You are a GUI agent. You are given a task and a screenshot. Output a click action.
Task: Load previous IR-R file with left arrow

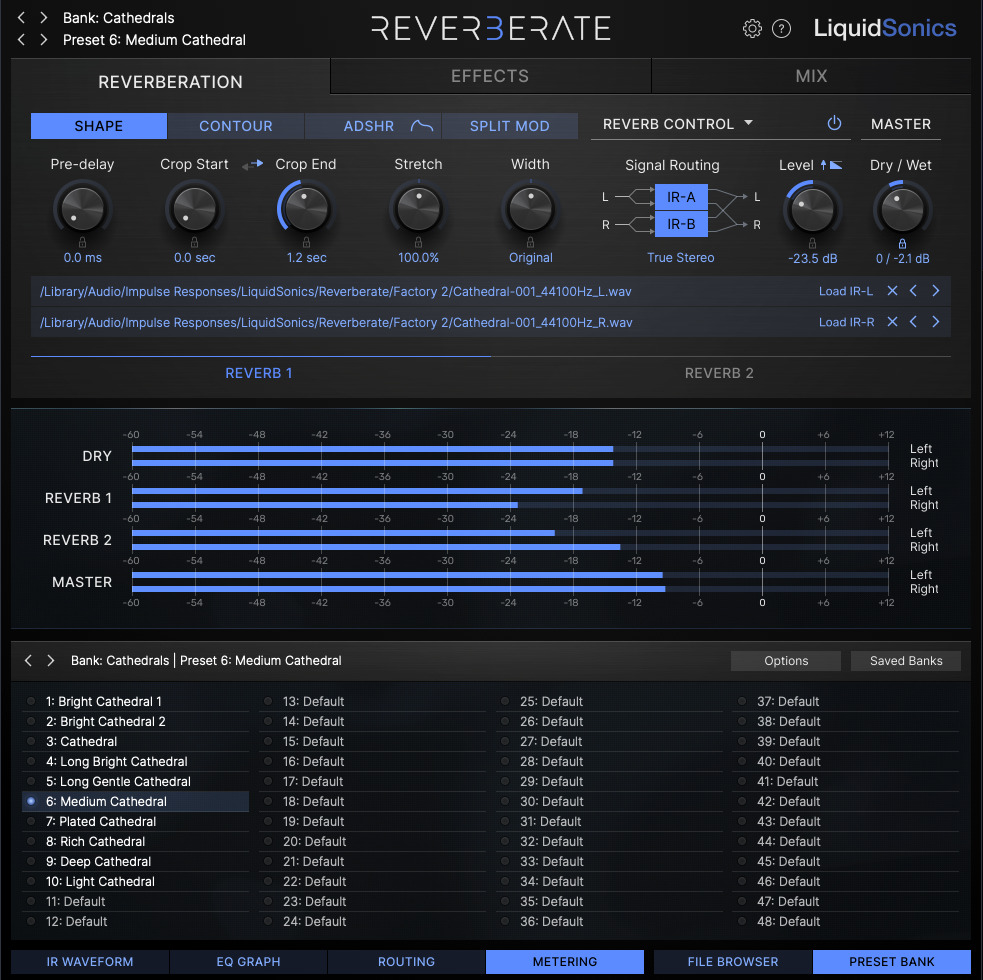(x=913, y=322)
